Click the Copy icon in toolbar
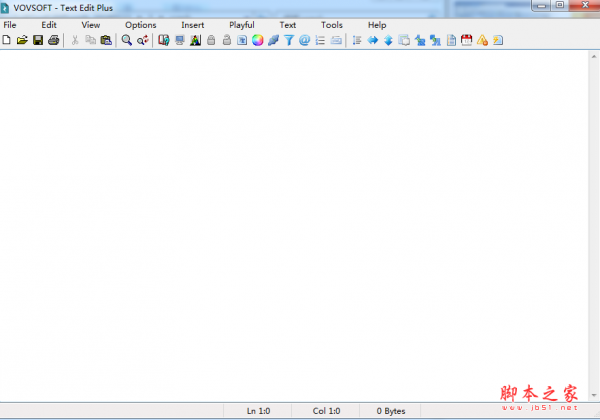This screenshot has width=600, height=420. pos(90,40)
